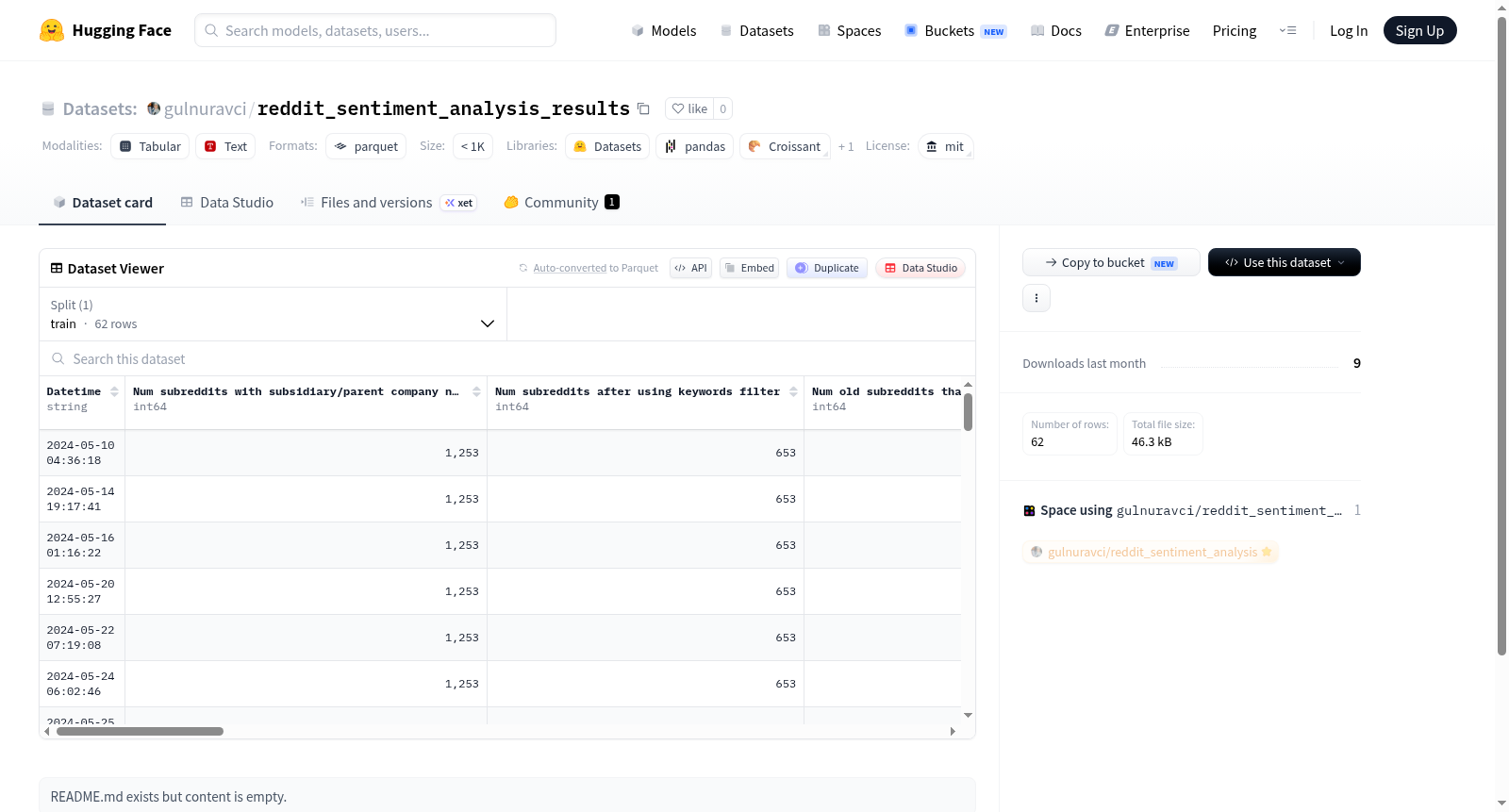Click the Embed button
Screen dimensions: 1509x812
coord(750,268)
